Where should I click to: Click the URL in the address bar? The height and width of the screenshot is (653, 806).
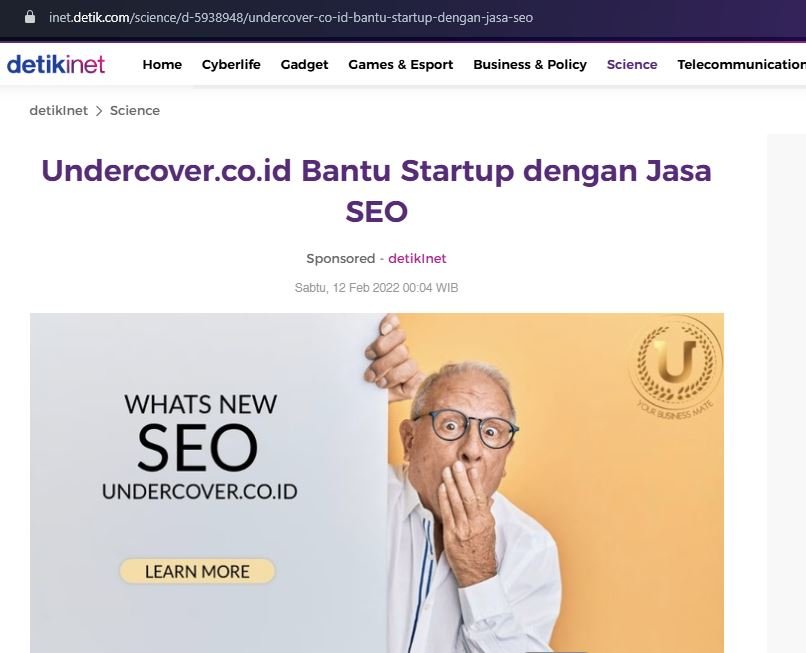pyautogui.click(x=291, y=17)
